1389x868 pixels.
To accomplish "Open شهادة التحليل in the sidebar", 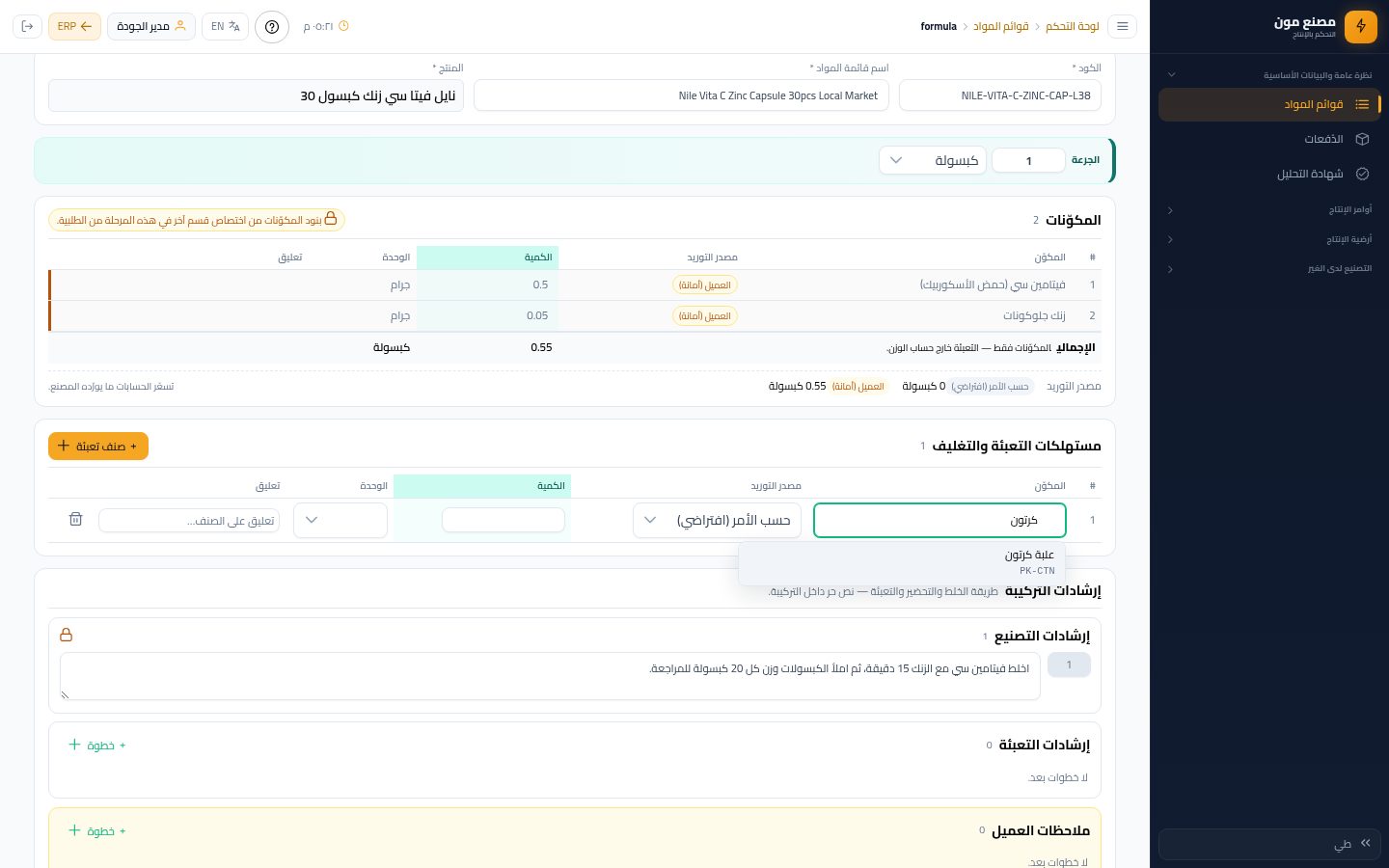I will [x=1268, y=174].
